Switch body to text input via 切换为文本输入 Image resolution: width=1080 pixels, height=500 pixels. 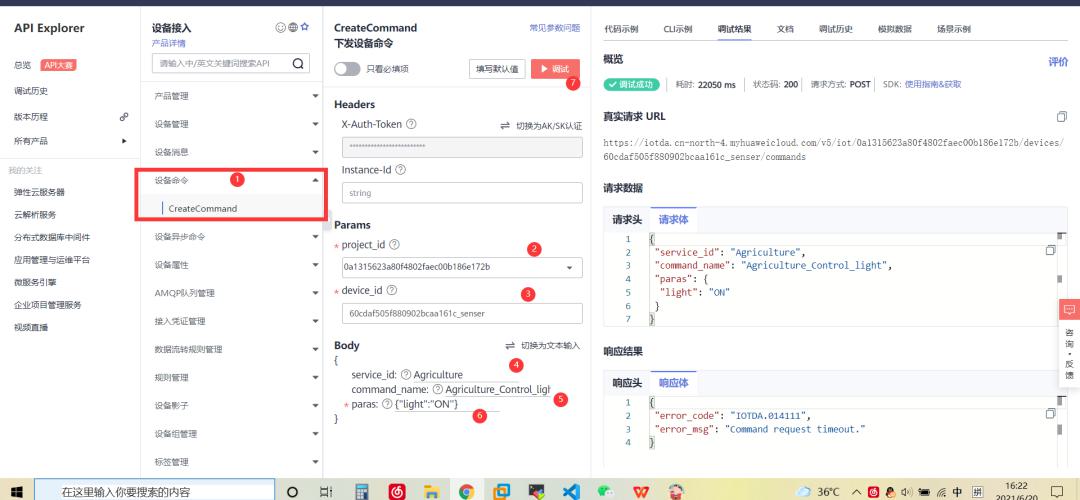pyautogui.click(x=543, y=346)
